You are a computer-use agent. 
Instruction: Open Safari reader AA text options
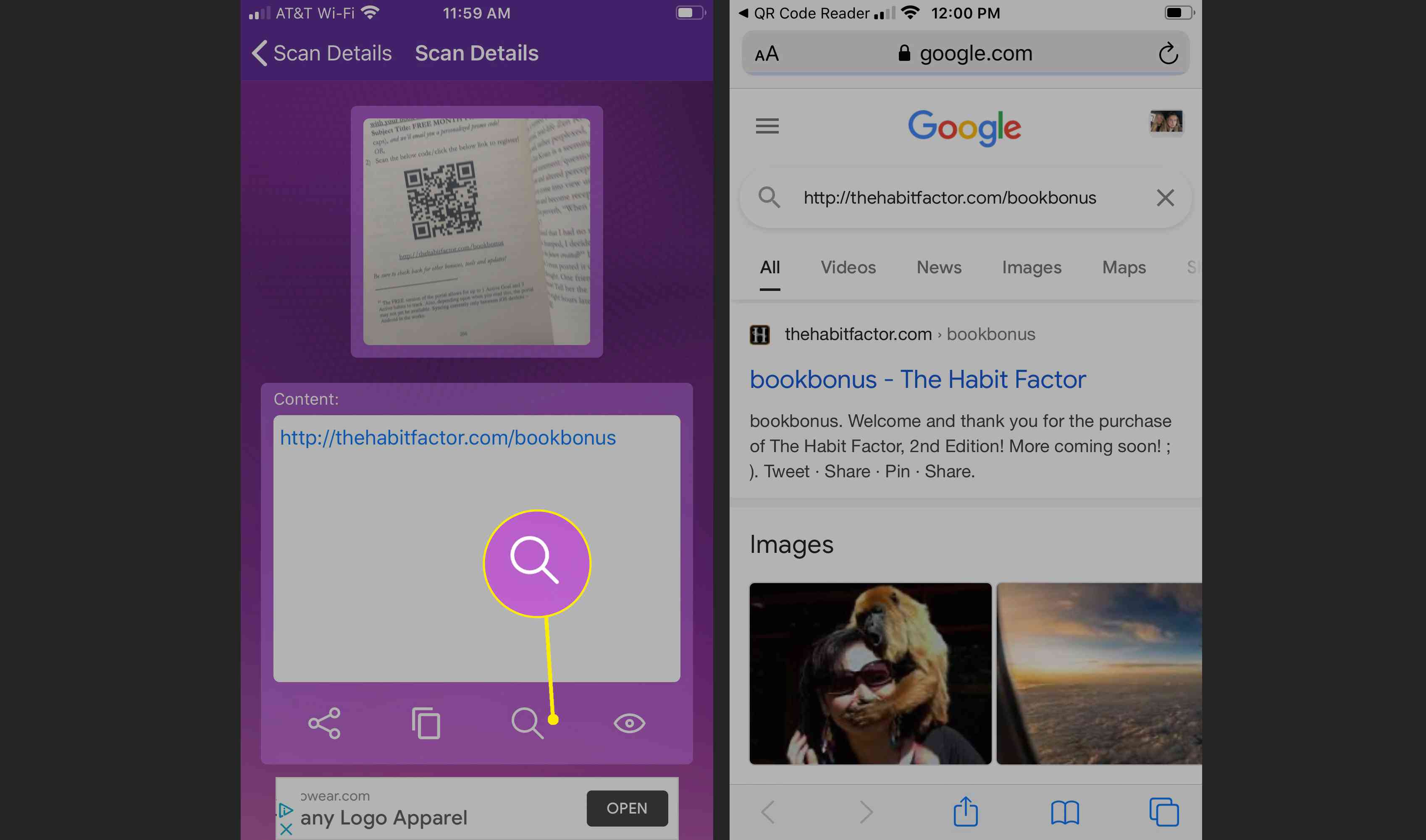(767, 54)
